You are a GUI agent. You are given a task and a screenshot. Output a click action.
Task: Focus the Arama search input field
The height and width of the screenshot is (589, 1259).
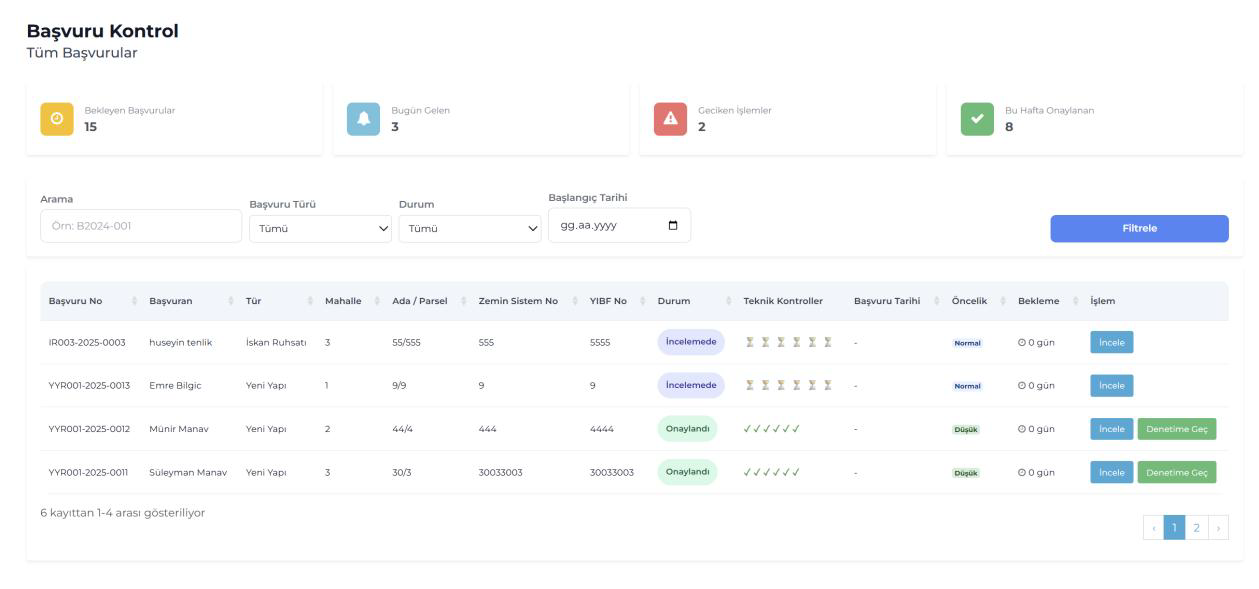coord(141,226)
